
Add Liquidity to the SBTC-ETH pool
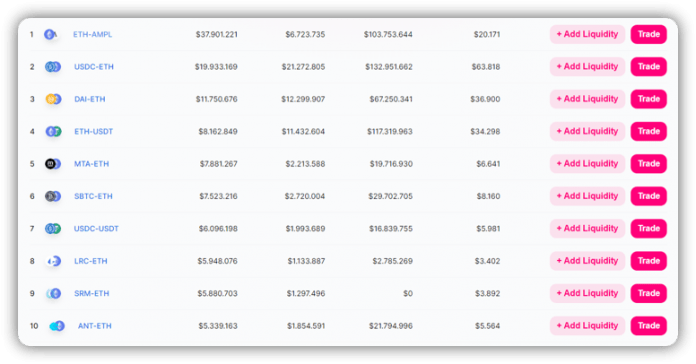coord(587,196)
